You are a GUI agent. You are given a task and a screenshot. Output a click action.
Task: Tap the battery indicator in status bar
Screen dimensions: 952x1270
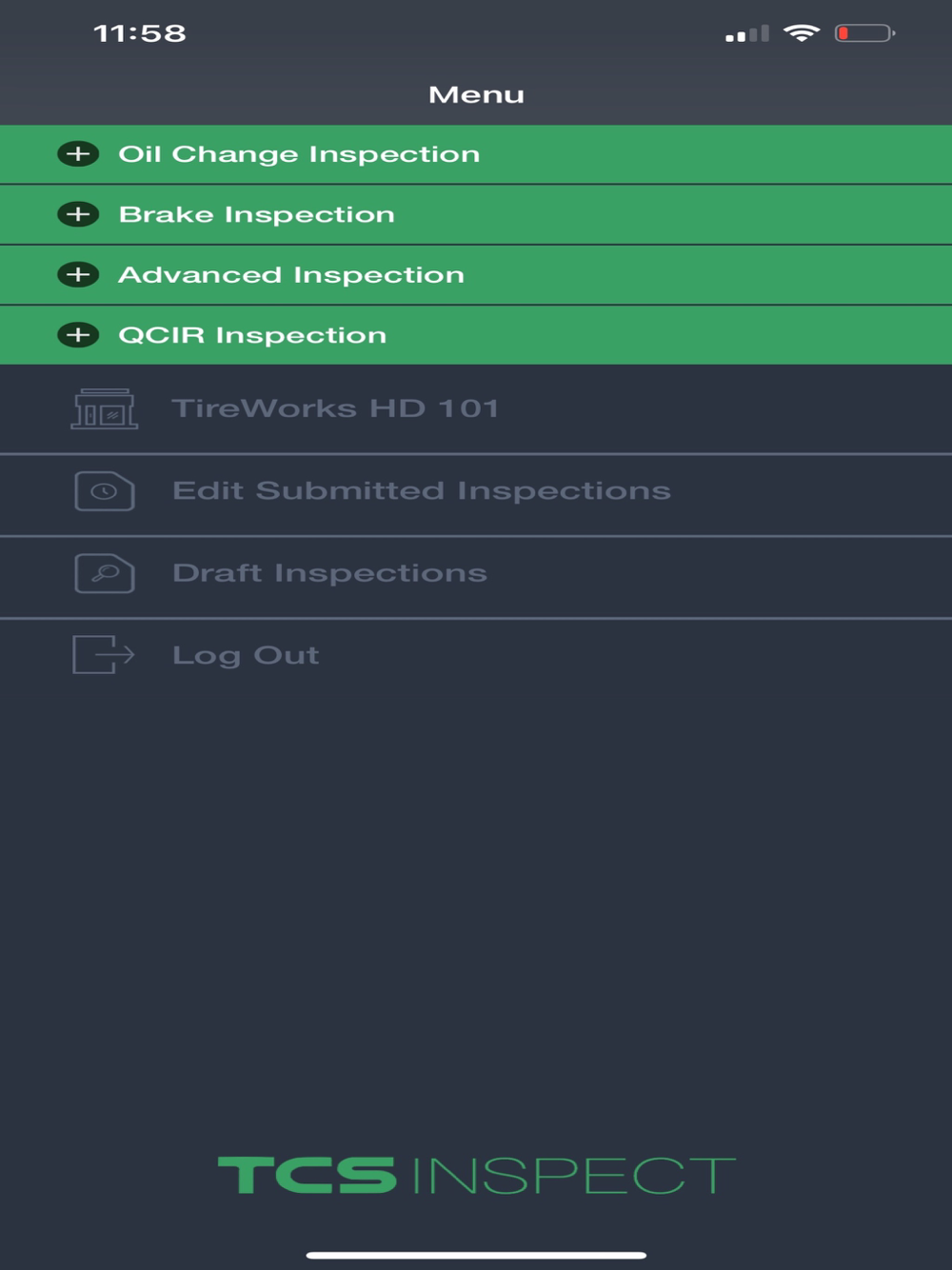pos(864,33)
